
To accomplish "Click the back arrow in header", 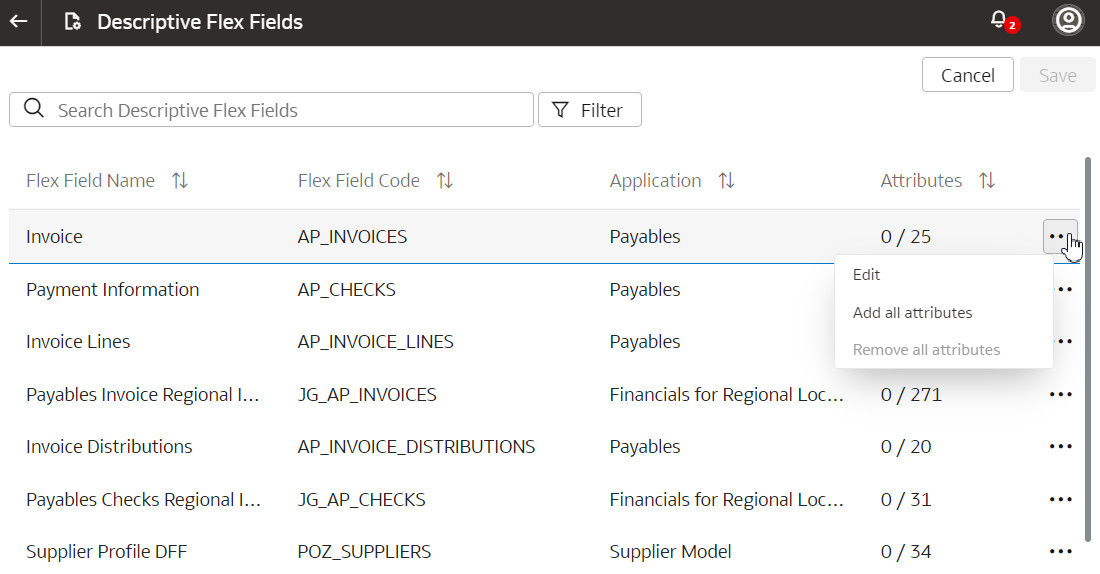I will (19, 22).
